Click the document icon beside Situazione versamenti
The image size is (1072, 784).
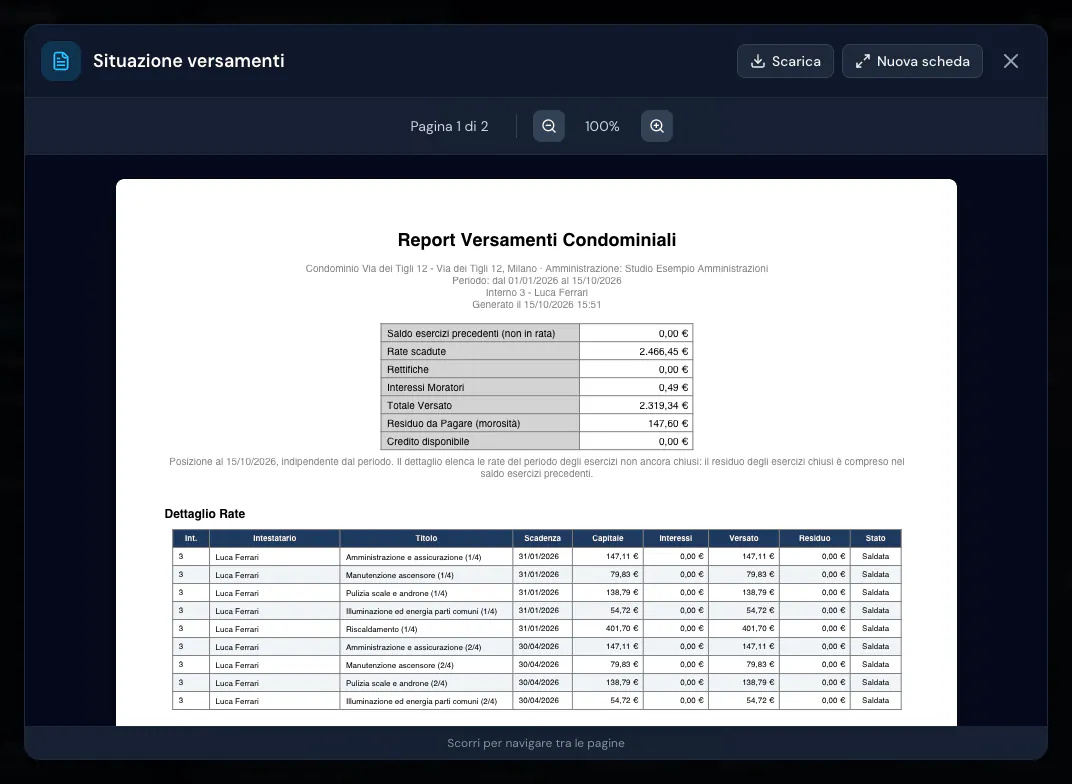click(61, 61)
